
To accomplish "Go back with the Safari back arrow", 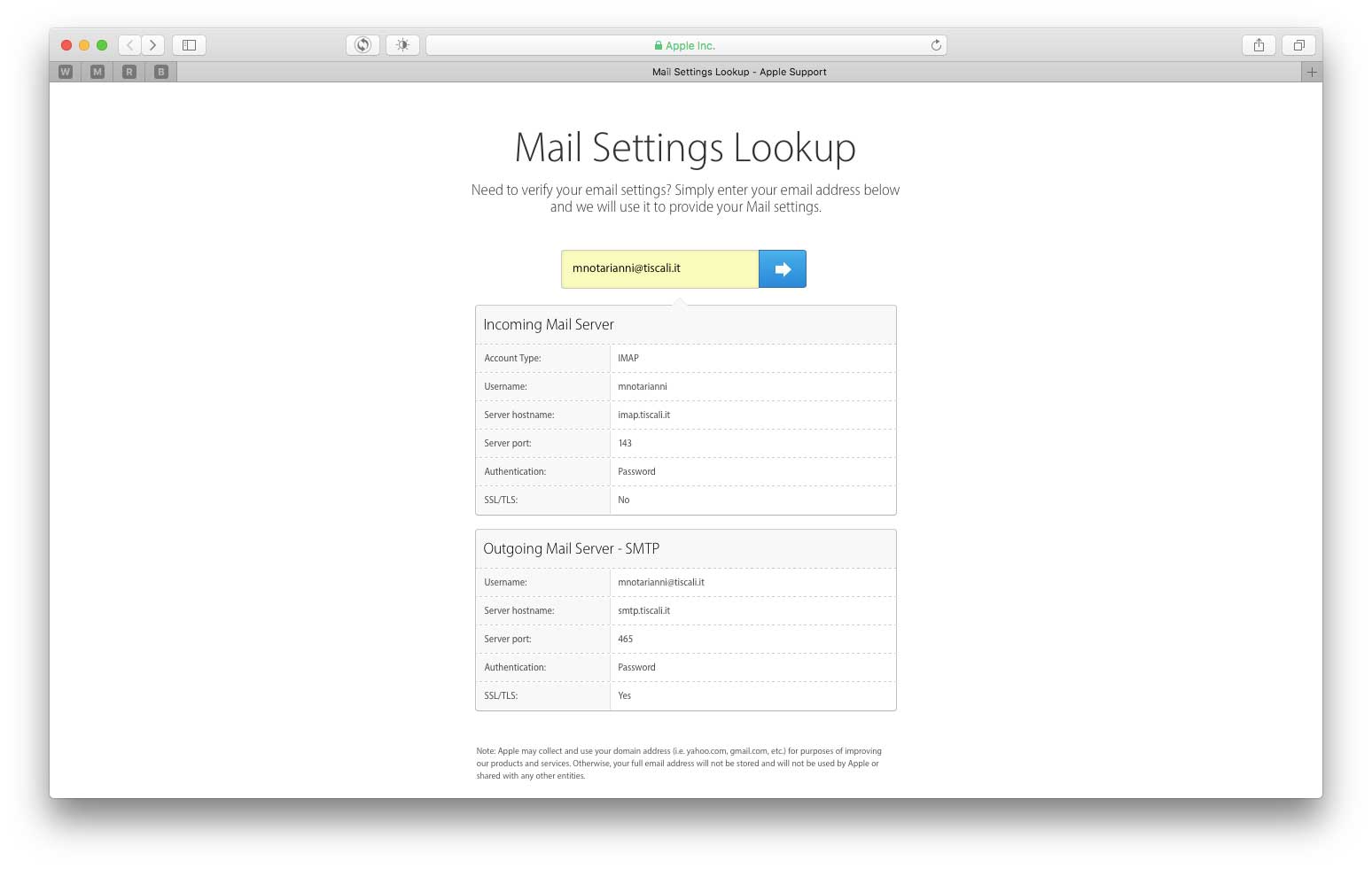I will [129, 45].
